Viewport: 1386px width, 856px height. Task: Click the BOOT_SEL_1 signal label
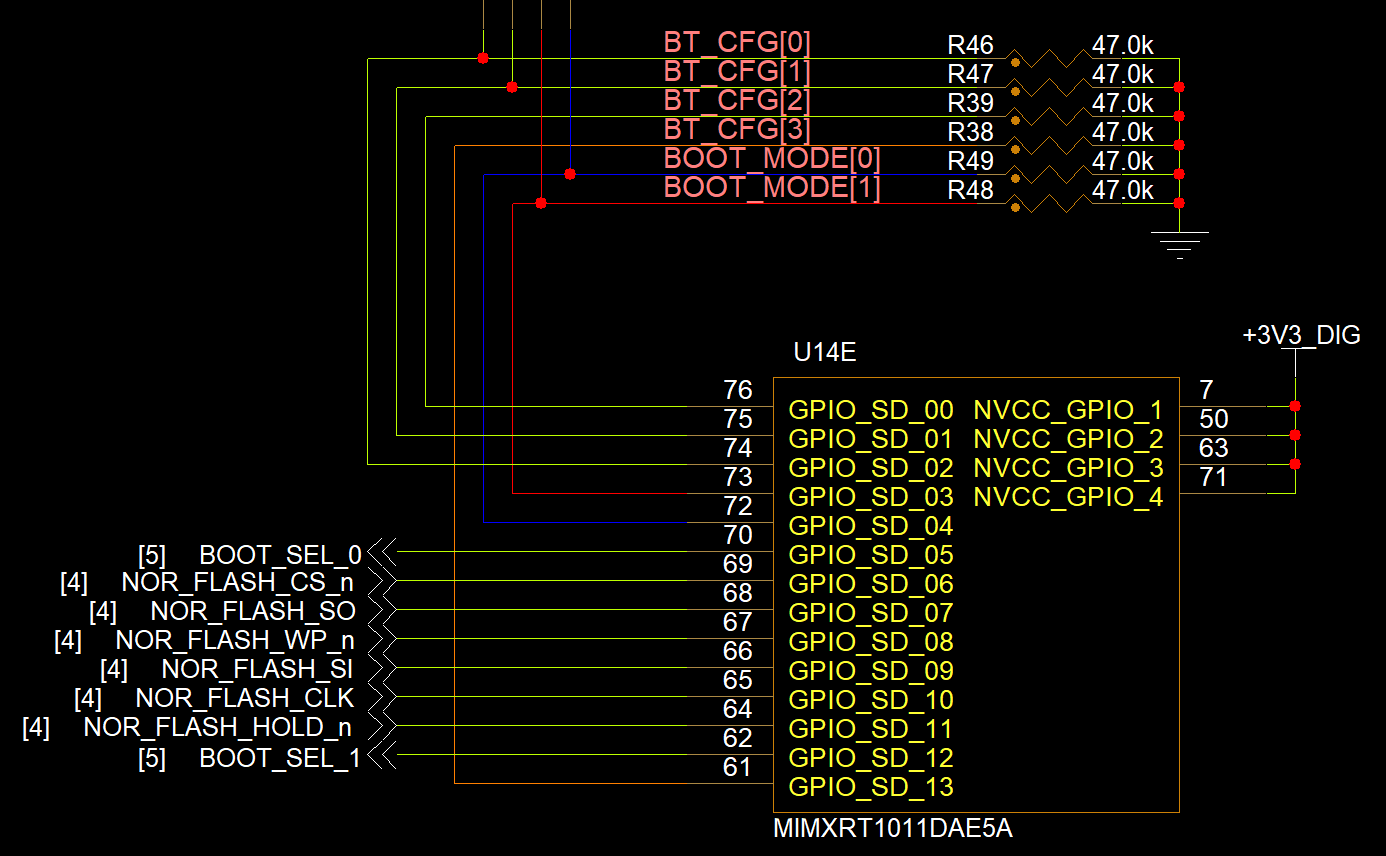tap(280, 759)
